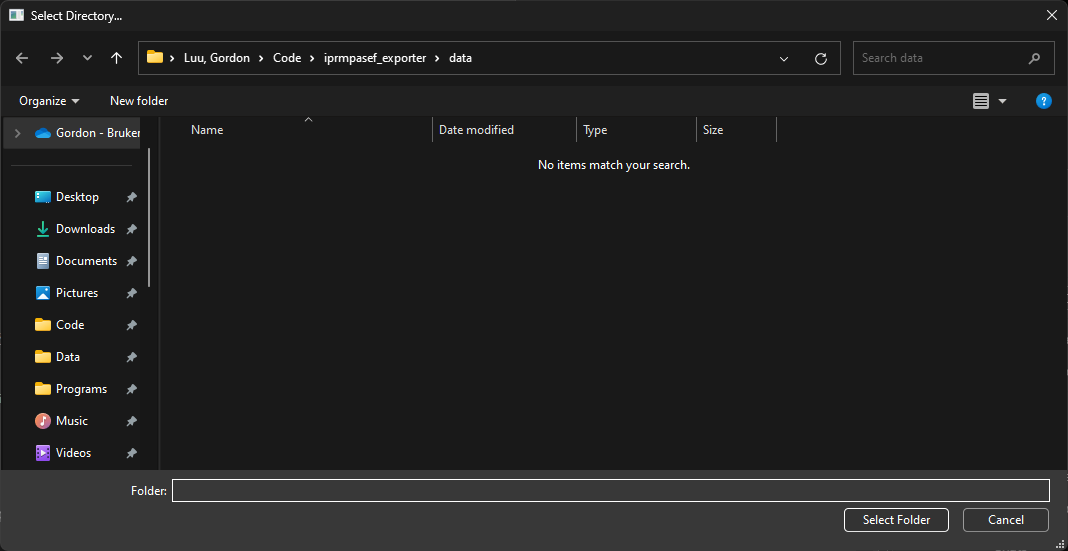Select 'Luu, Gordon' in the breadcrumb path
1068x551 pixels.
(219, 59)
